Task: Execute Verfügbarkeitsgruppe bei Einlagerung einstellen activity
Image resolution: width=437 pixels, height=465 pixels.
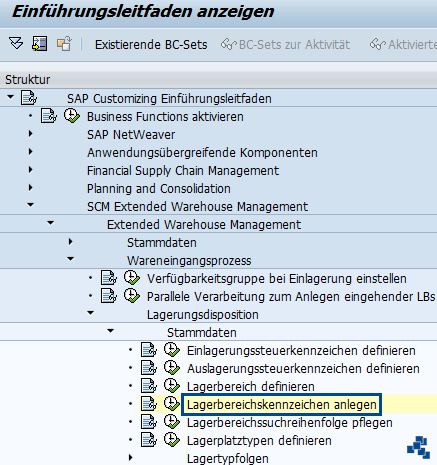Action: pyautogui.click(x=132, y=278)
